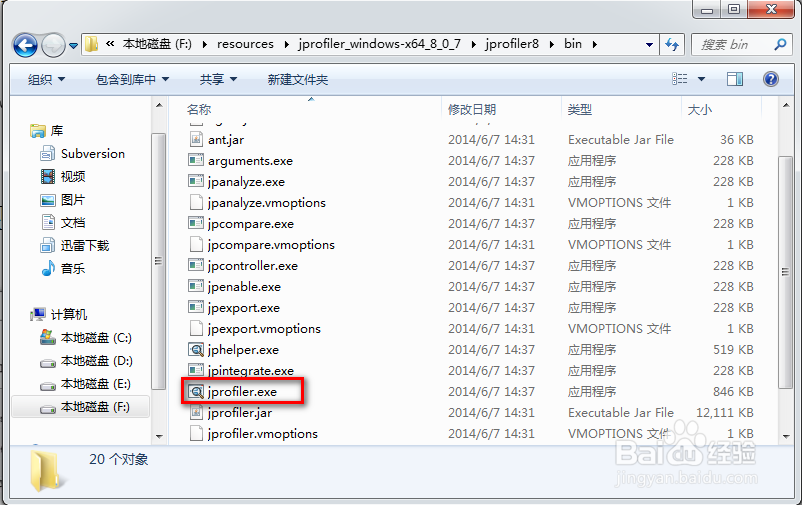Click 本地磁盘 (F:) in the address bar
This screenshot has width=802, height=505.
(157, 44)
